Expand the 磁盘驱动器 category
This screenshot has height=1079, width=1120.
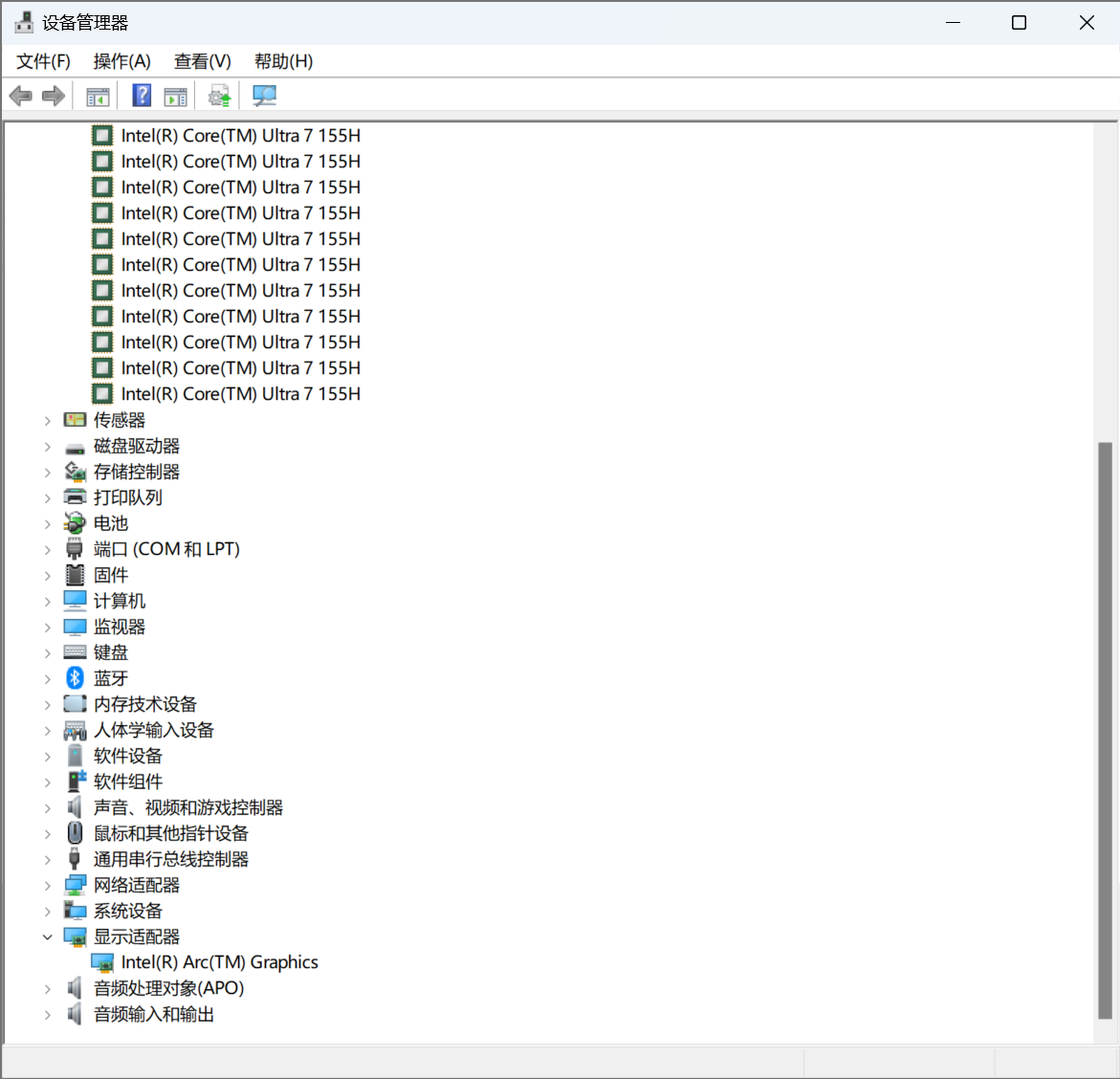coord(47,447)
